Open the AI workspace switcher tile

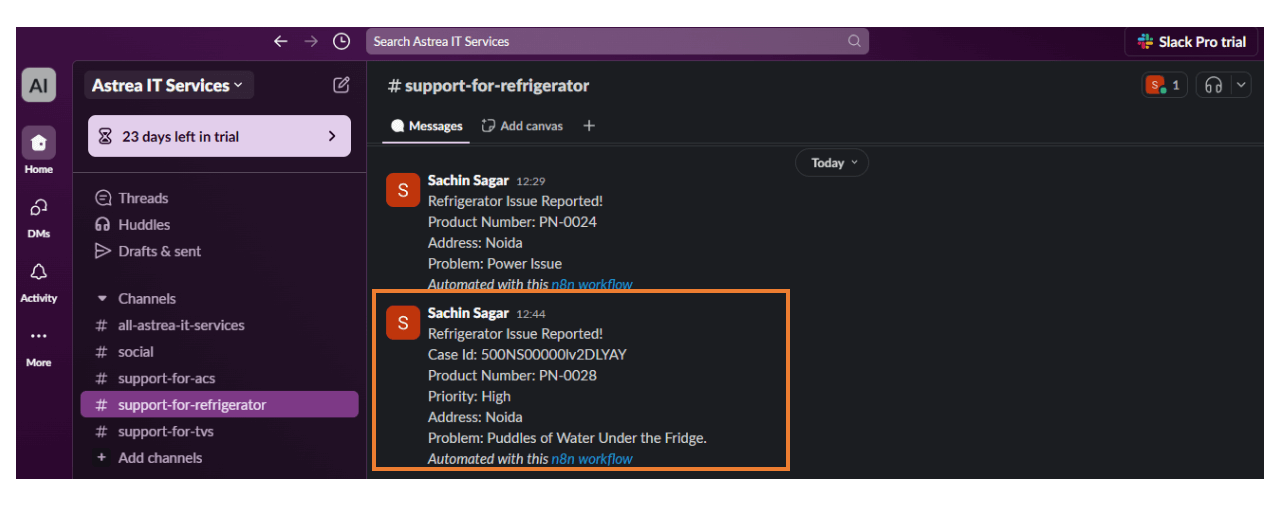pos(39,86)
